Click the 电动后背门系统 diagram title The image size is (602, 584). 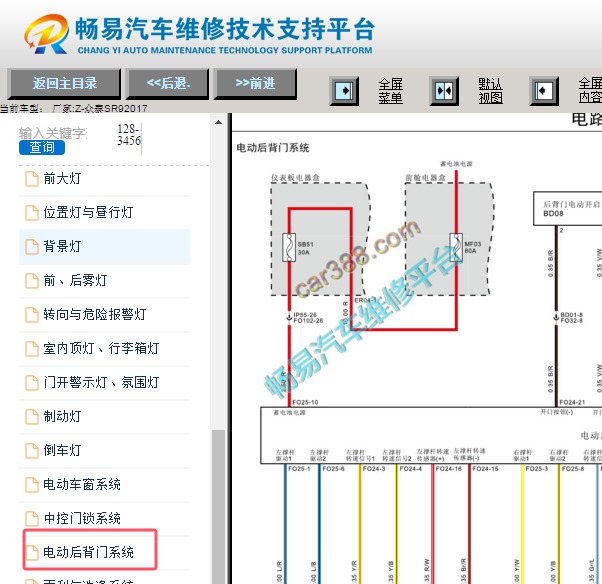[273, 148]
